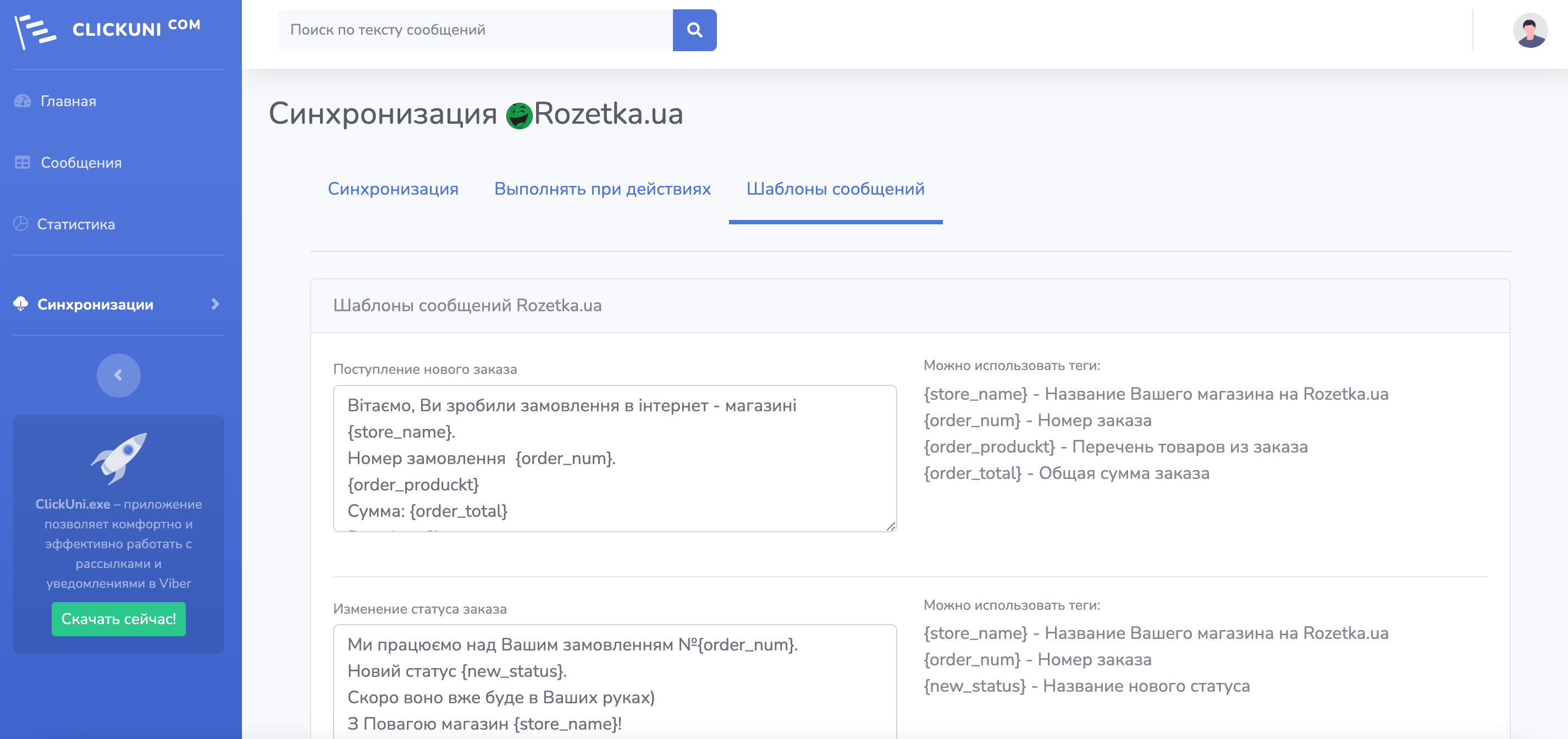Click the Изменение статуса заказа template textarea
This screenshot has width=1568, height=739.
tap(615, 682)
